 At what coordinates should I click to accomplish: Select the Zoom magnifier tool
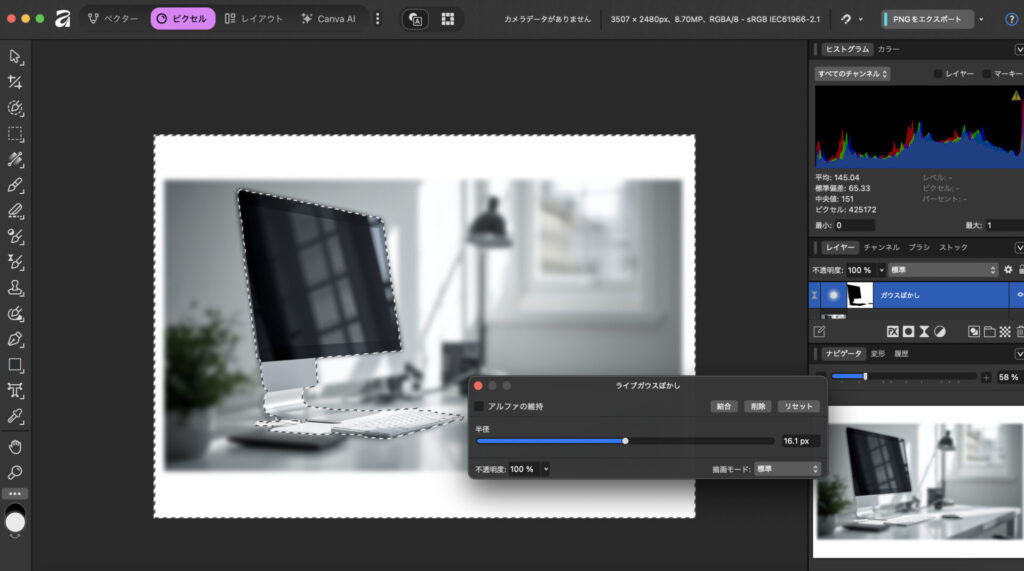pyautogui.click(x=15, y=472)
